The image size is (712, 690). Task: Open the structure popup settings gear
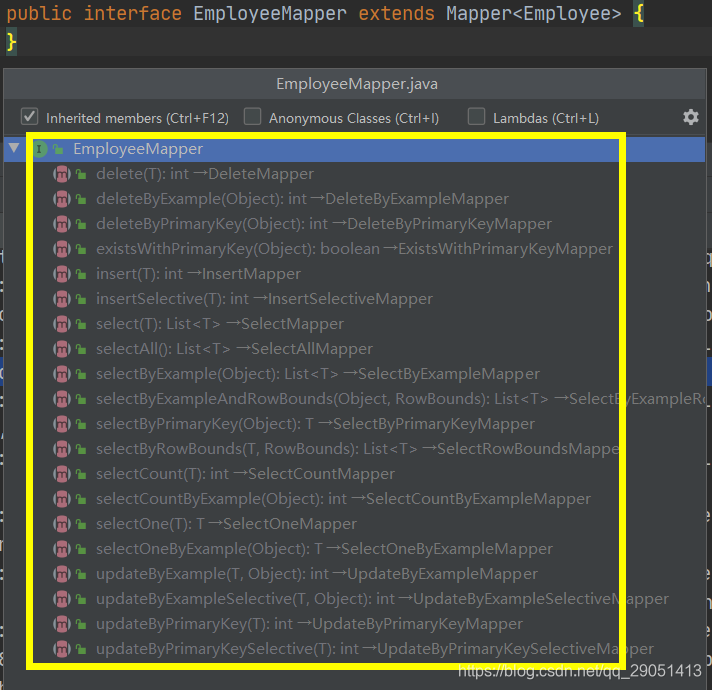[691, 117]
